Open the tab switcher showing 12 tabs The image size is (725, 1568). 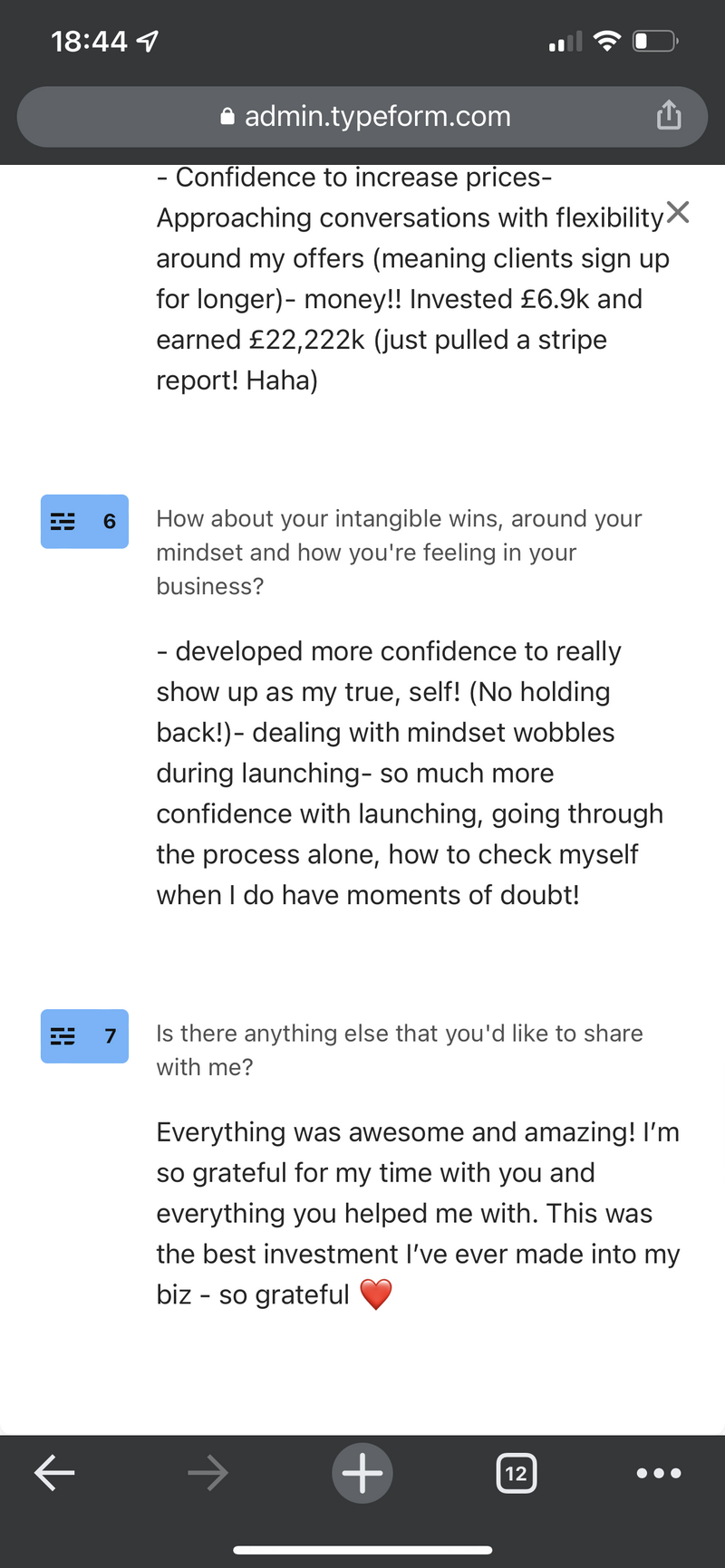[x=517, y=1473]
